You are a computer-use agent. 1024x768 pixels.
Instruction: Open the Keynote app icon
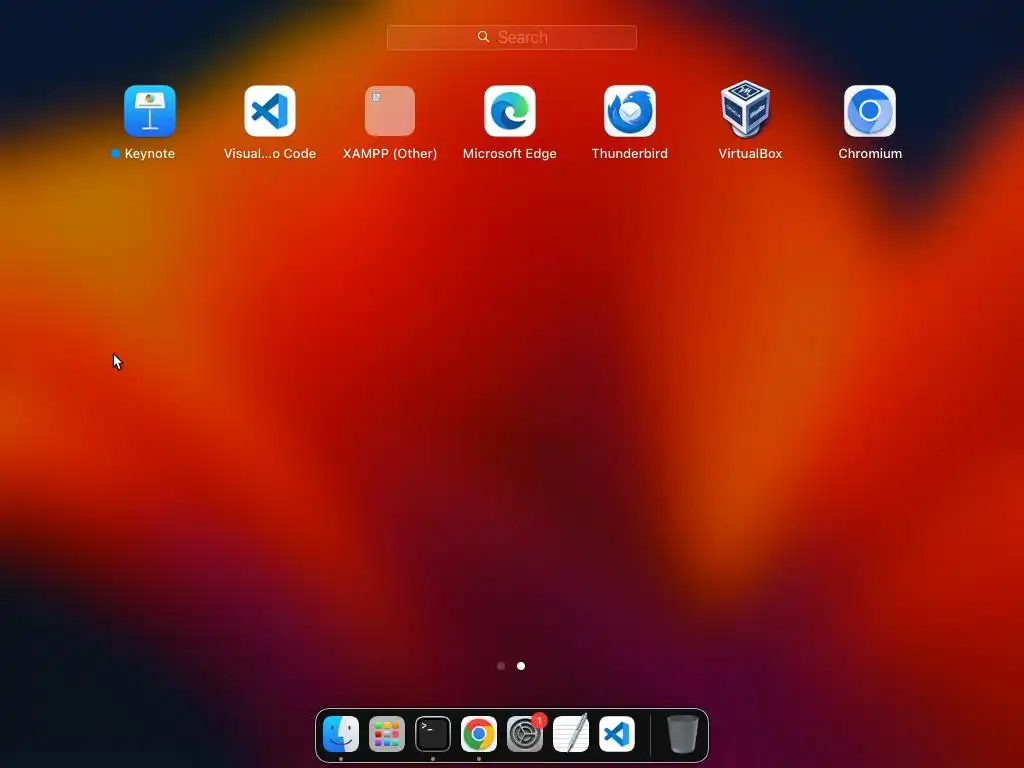click(x=150, y=111)
